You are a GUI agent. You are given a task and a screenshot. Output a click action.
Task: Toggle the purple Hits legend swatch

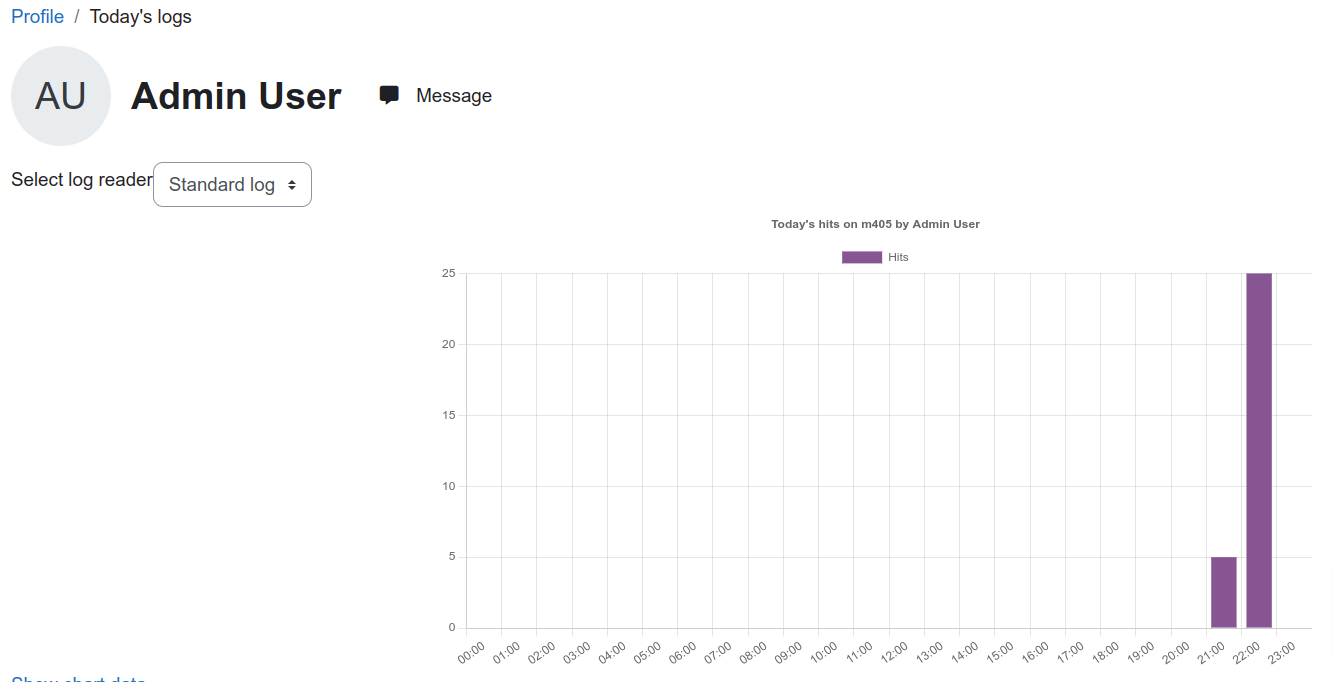click(x=862, y=257)
